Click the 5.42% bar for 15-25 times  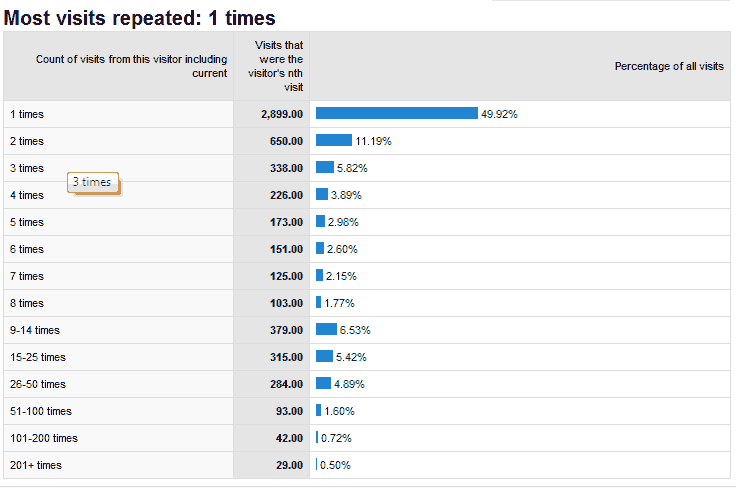point(324,357)
